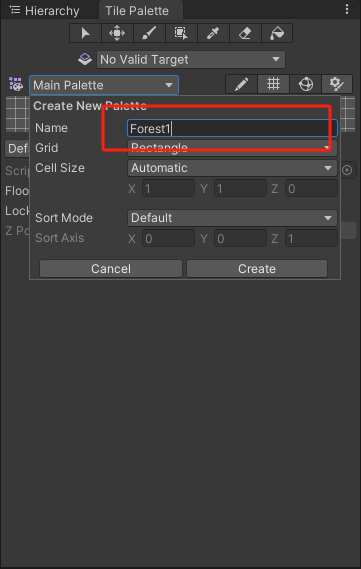Toggle palette Edit pencil icon
The image size is (361, 569).
(241, 85)
